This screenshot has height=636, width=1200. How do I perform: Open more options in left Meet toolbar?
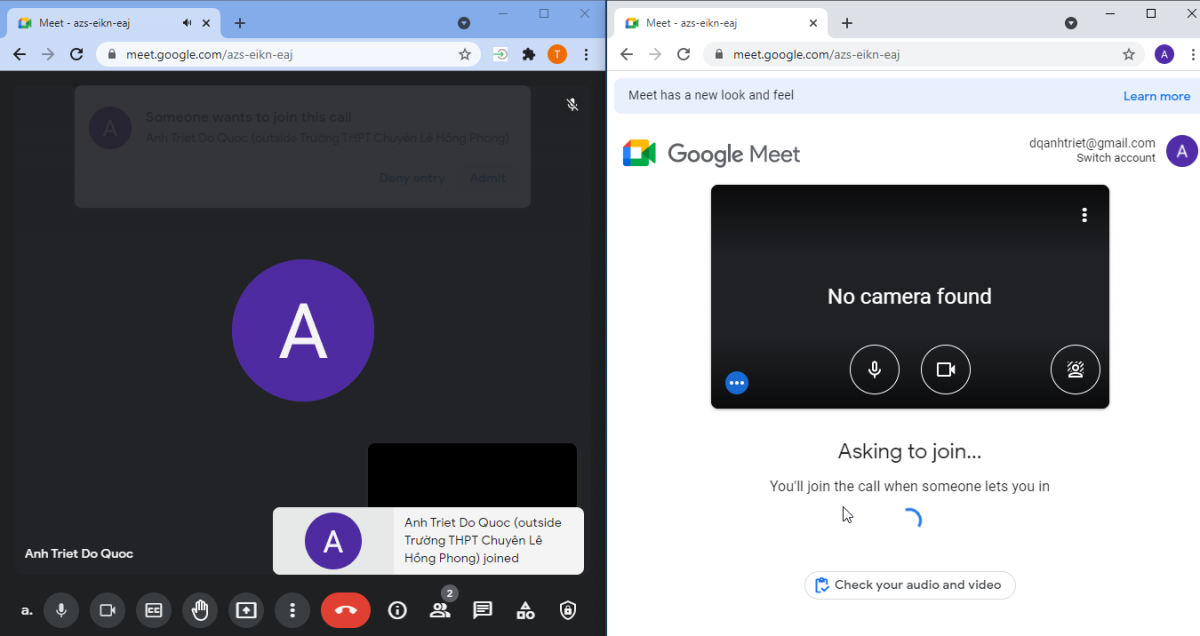tap(292, 610)
